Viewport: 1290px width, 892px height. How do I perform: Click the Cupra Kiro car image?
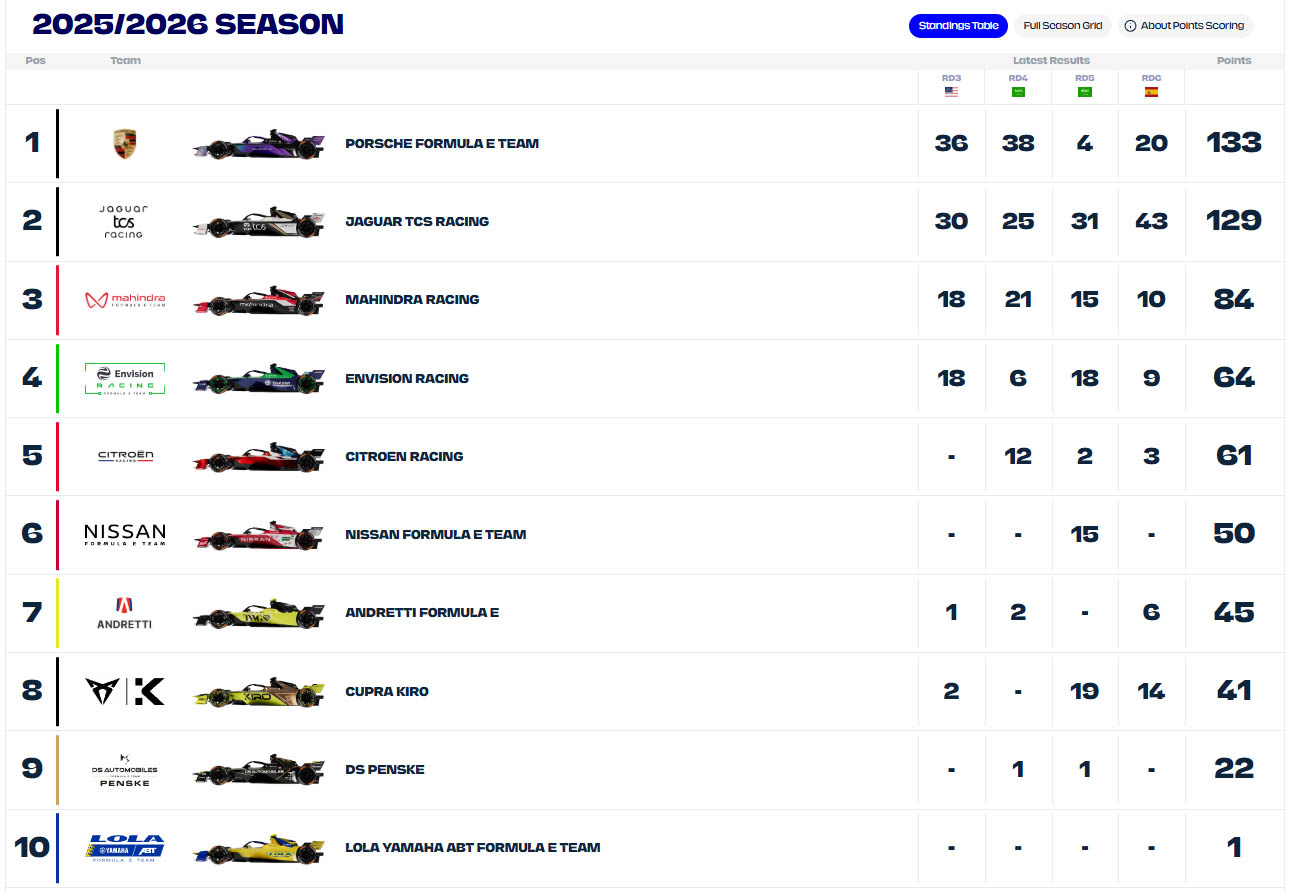tap(259, 692)
